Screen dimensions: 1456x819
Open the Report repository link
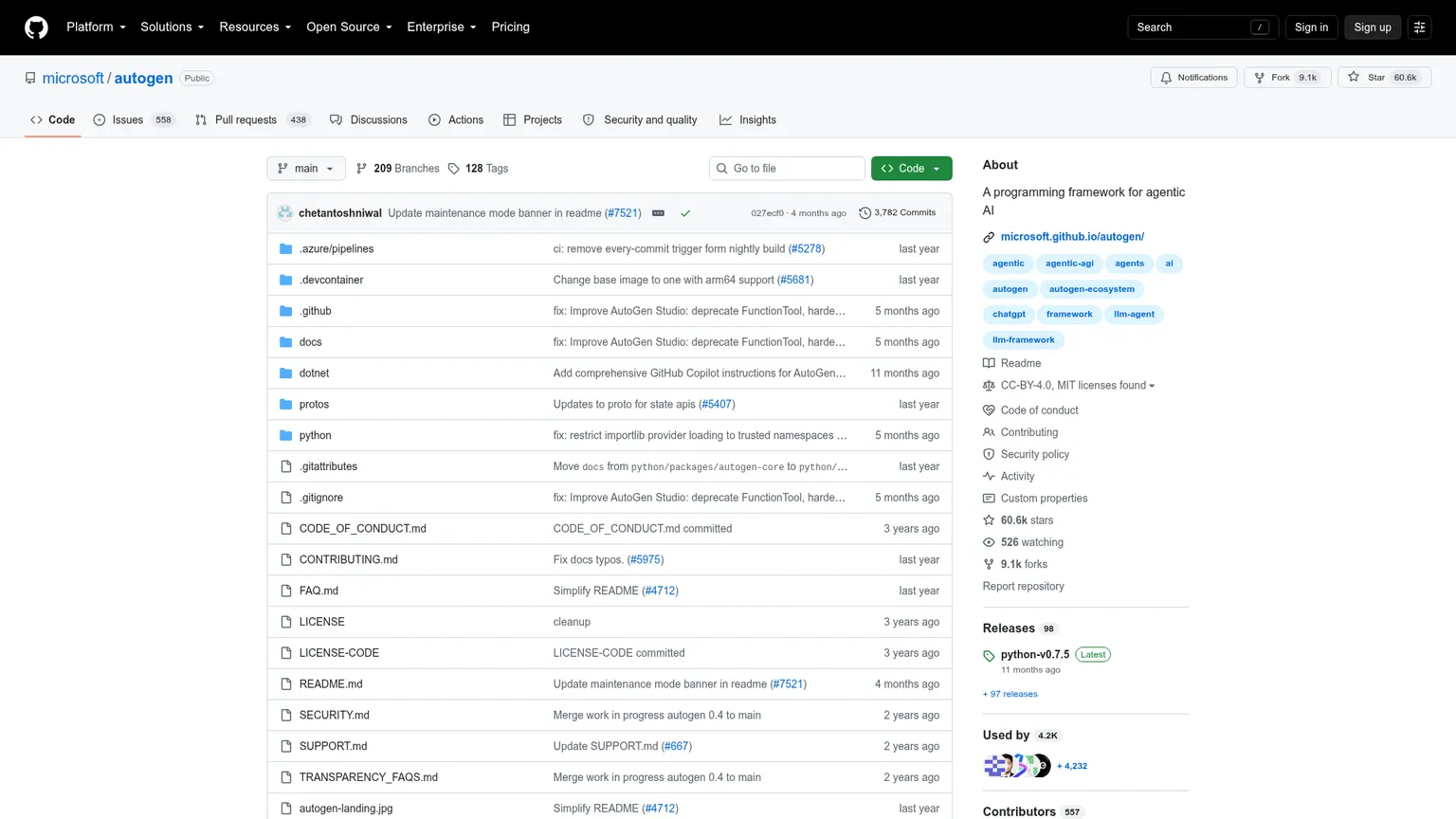[x=1023, y=587]
